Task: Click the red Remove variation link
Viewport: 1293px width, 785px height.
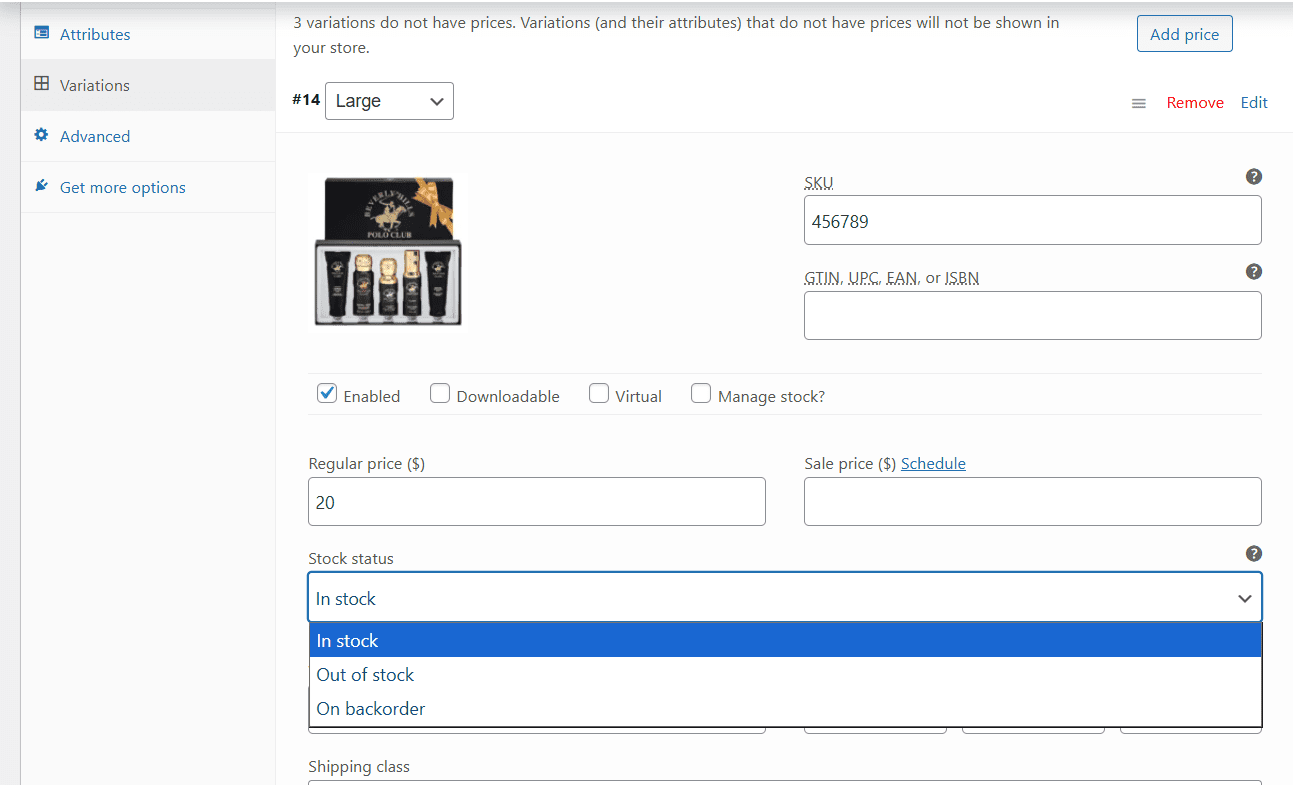Action: pos(1195,103)
